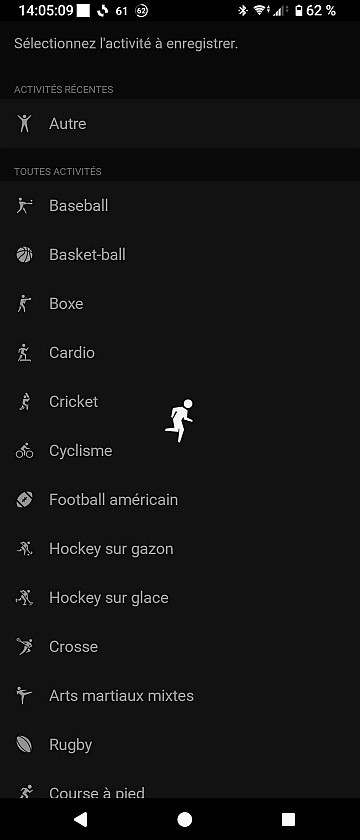Tap the Android back navigation button
The width and height of the screenshot is (360, 840).
click(x=80, y=819)
